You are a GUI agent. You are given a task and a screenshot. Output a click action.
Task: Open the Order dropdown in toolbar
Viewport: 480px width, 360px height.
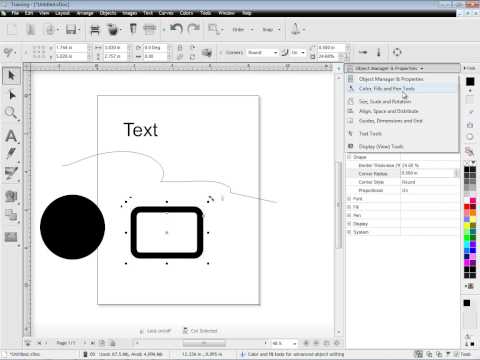(x=242, y=29)
